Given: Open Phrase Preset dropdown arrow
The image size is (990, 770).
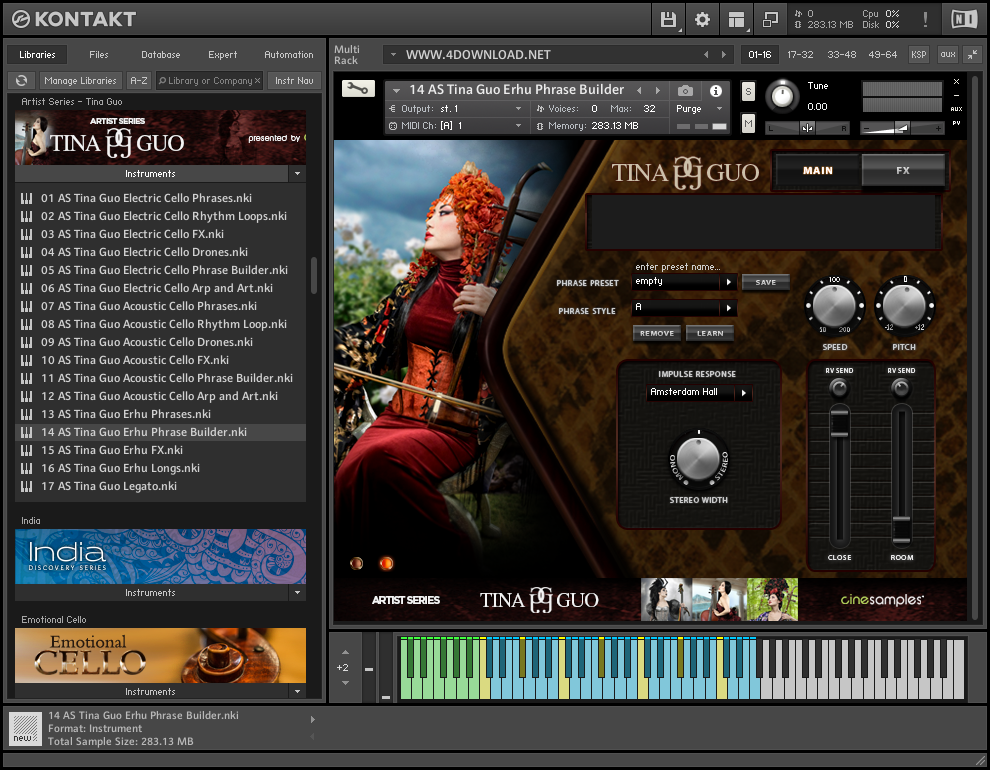Looking at the screenshot, I should point(729,282).
